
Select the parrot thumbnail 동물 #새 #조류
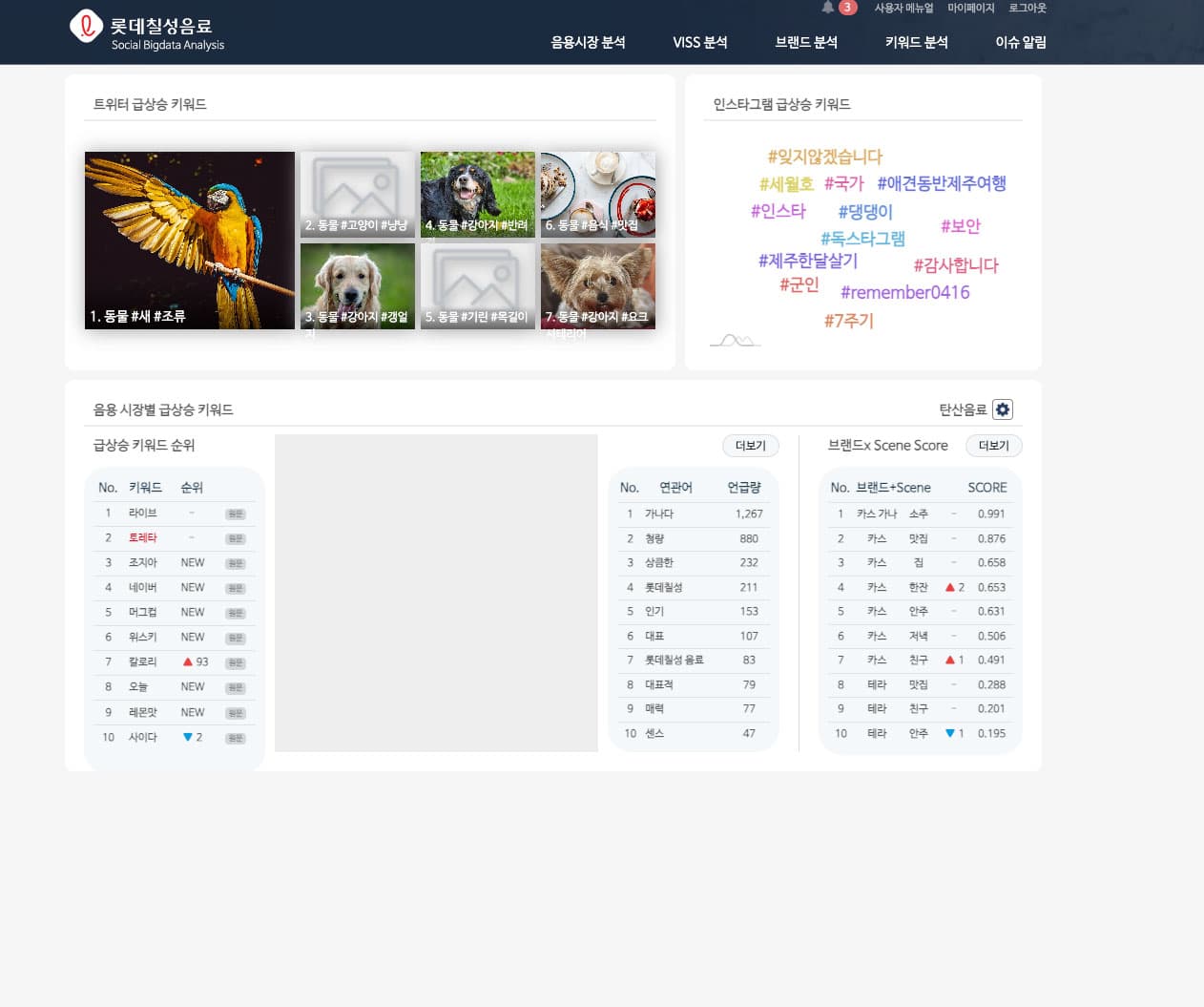[189, 241]
